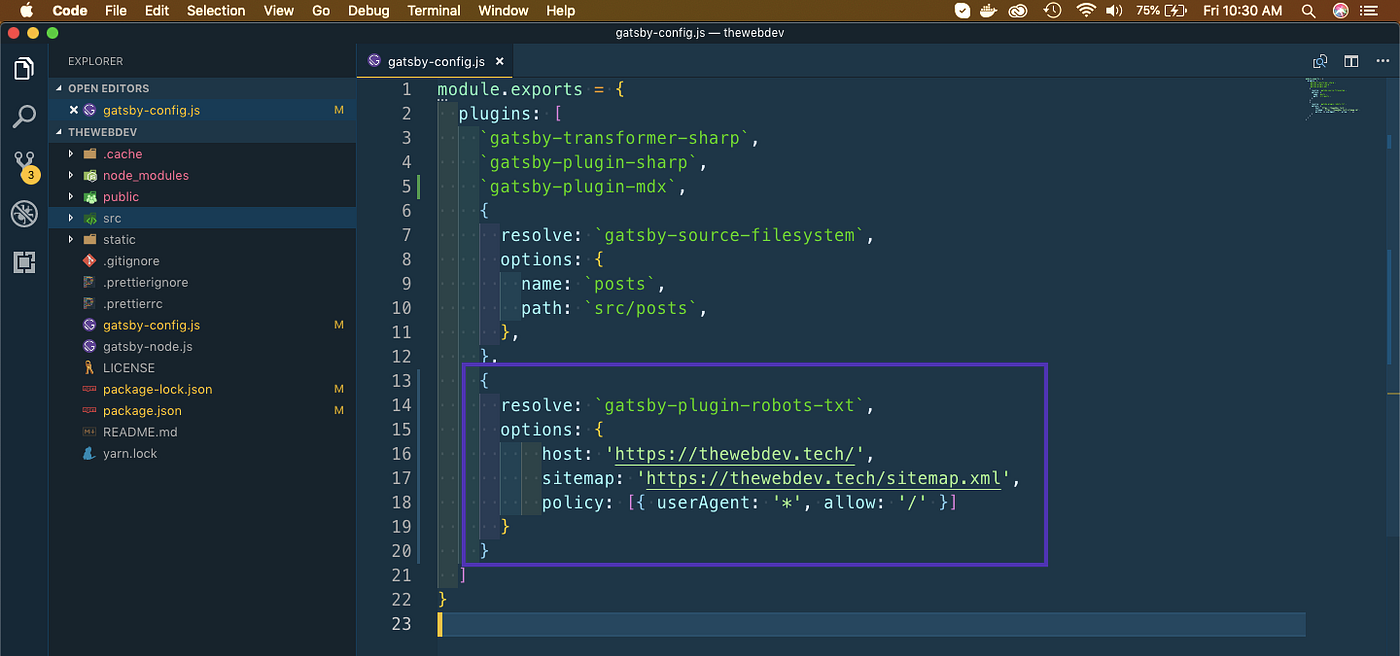Screen dimensions: 1400x656
Task: Expand the public folder
Action: [71, 197]
